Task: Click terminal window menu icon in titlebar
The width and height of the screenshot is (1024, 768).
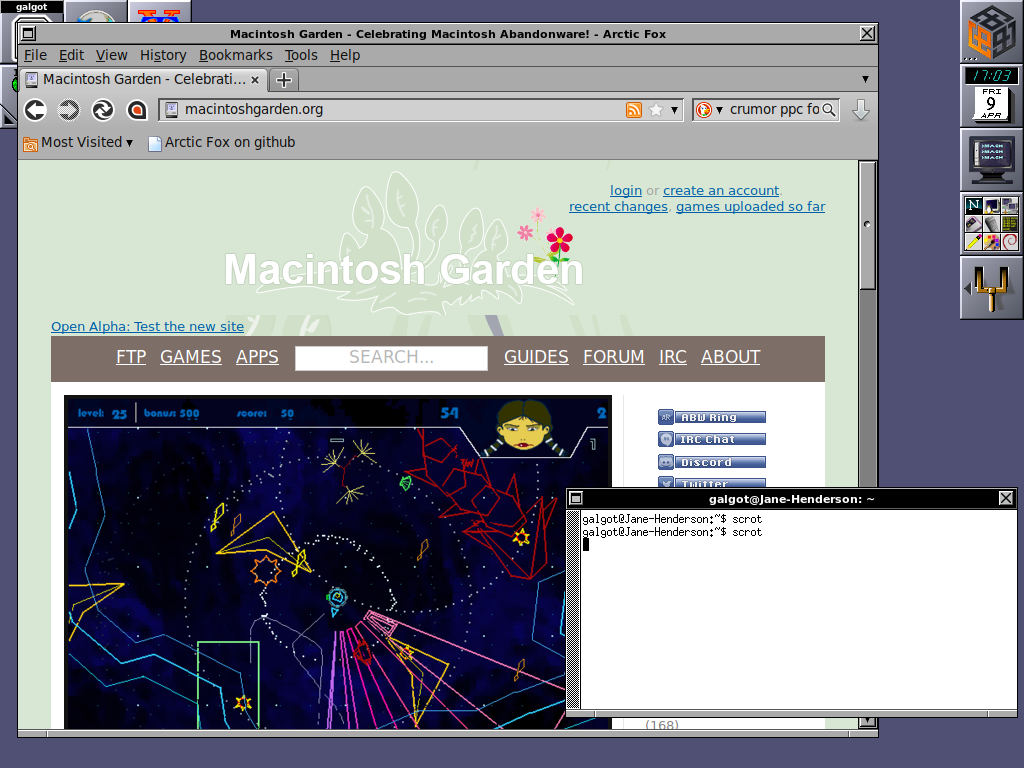Action: coord(575,499)
